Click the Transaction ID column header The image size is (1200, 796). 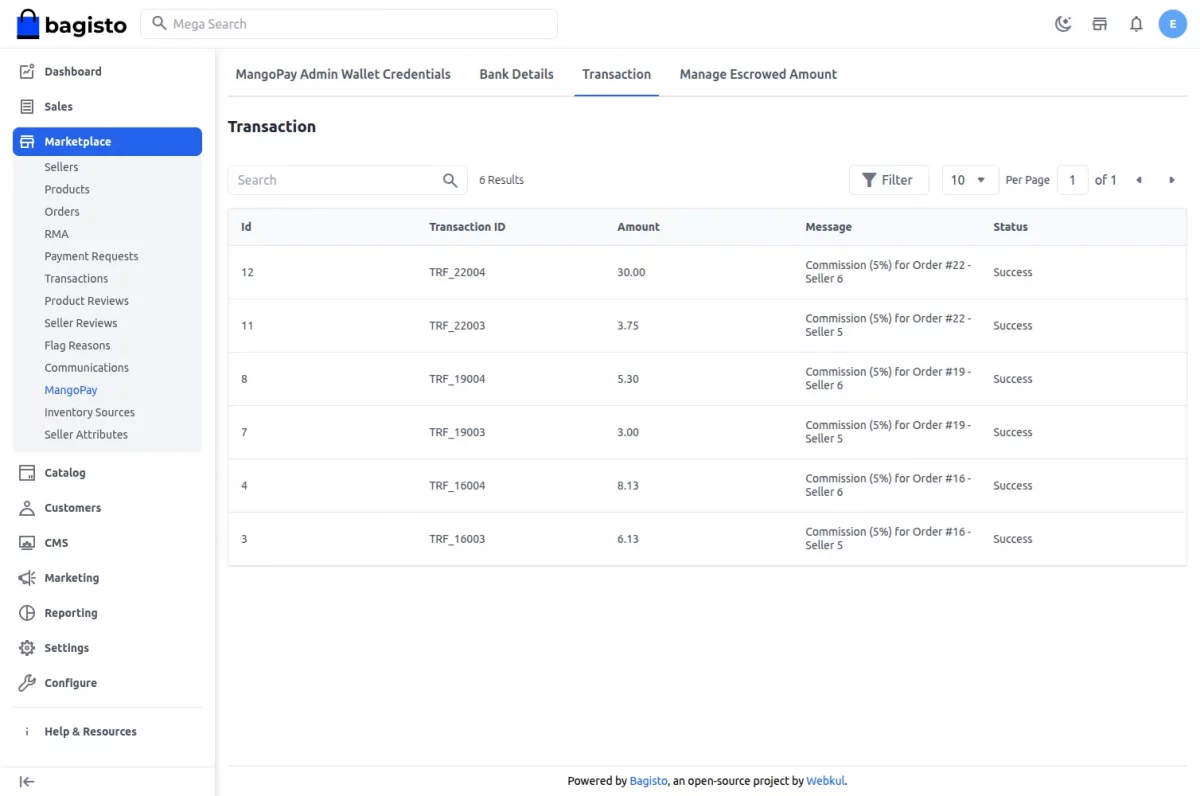point(467,227)
